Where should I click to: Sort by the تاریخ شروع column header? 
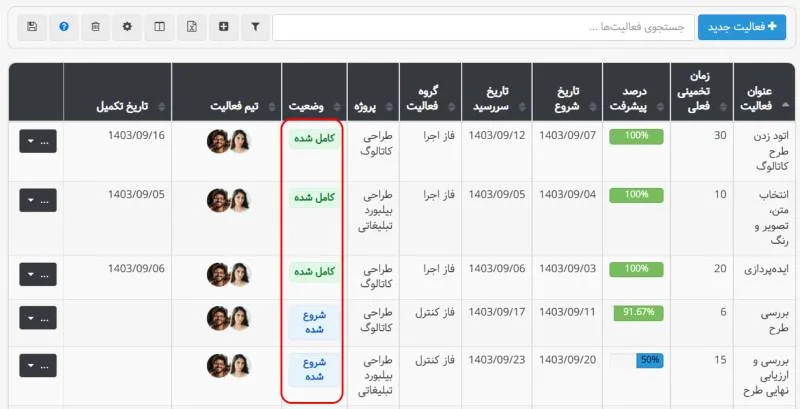click(x=567, y=92)
